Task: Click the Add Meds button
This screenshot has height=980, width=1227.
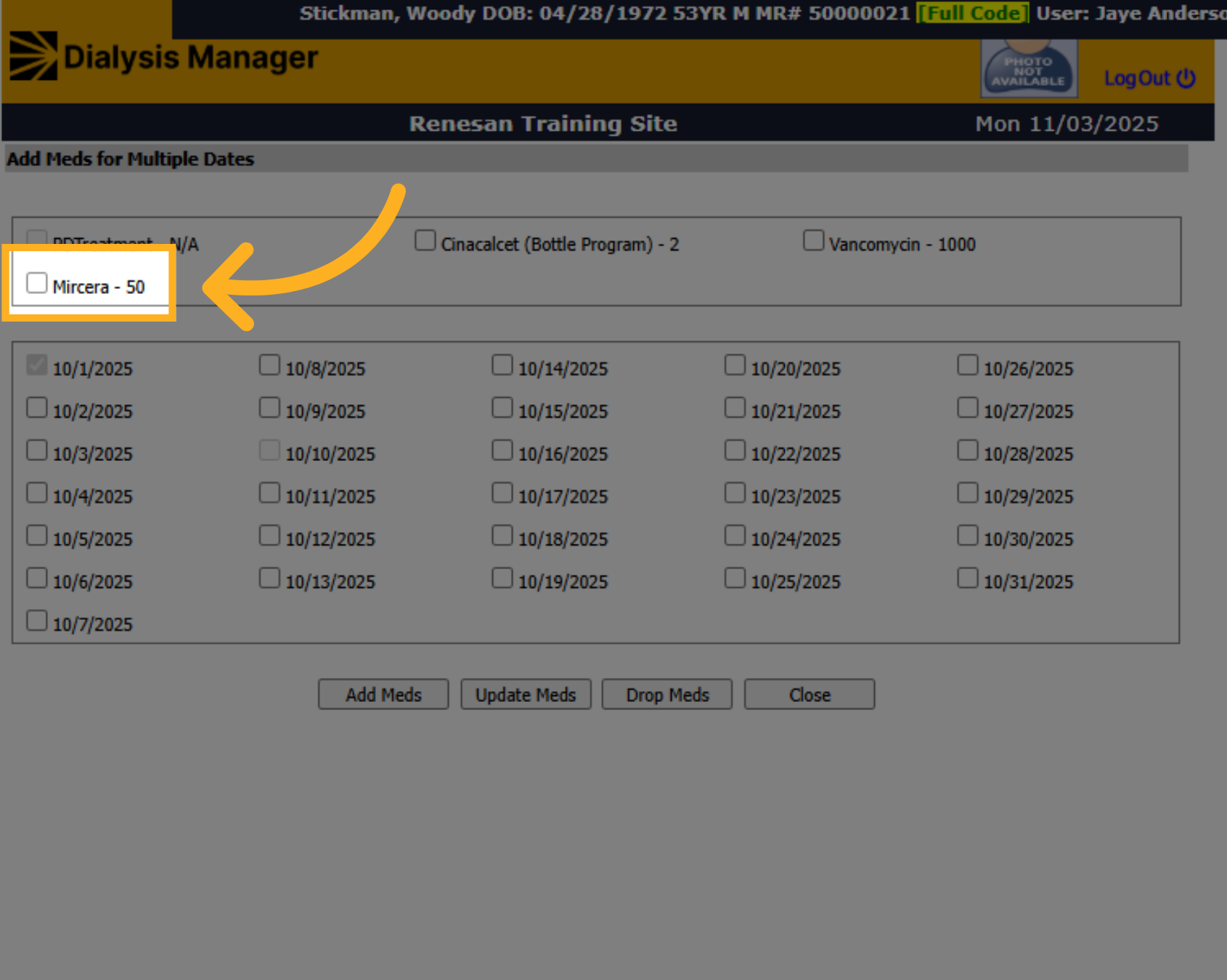Action: click(383, 695)
